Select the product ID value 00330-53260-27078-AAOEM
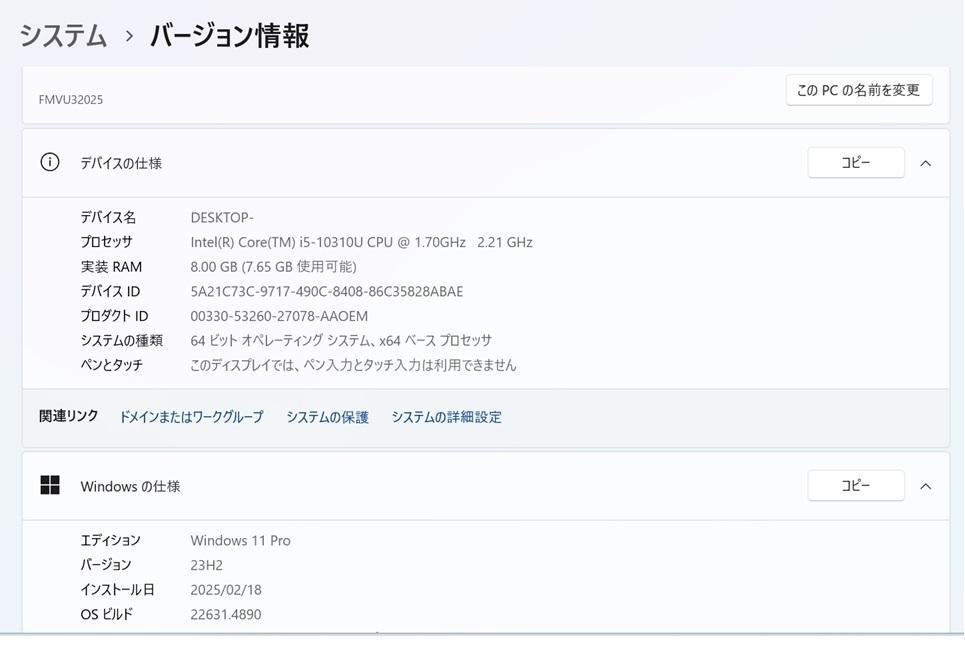The width and height of the screenshot is (965, 648). (x=279, y=316)
